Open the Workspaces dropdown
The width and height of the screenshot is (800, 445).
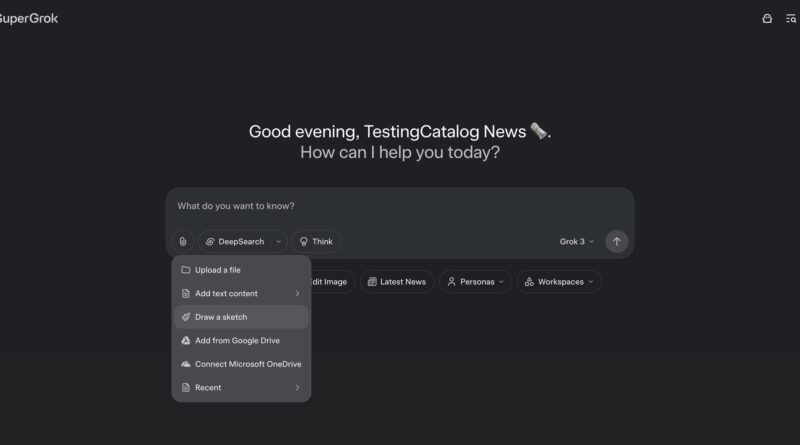coord(558,282)
